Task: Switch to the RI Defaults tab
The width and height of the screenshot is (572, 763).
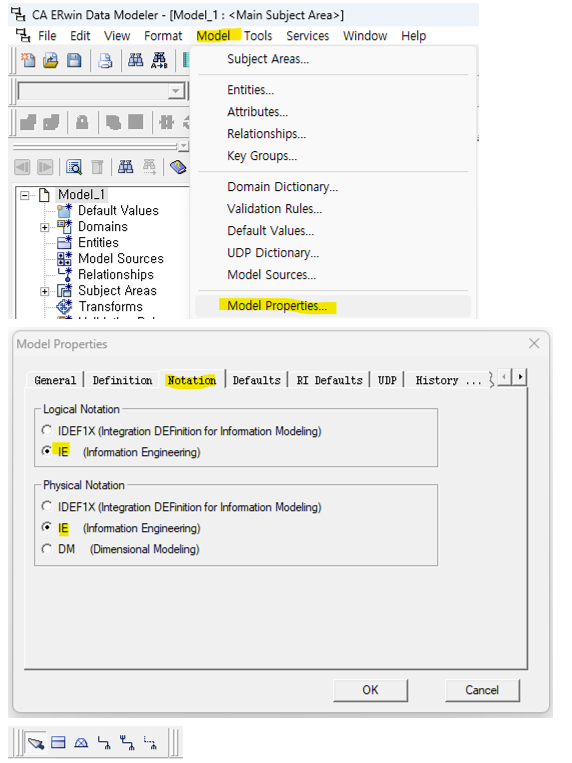Action: click(330, 380)
